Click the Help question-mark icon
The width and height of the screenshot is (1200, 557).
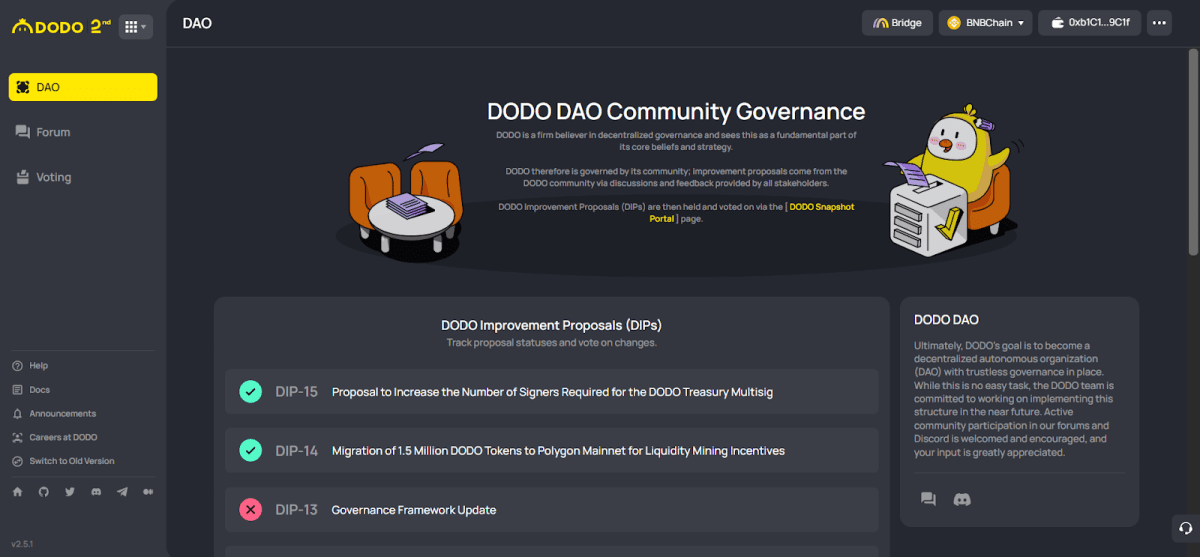17,366
